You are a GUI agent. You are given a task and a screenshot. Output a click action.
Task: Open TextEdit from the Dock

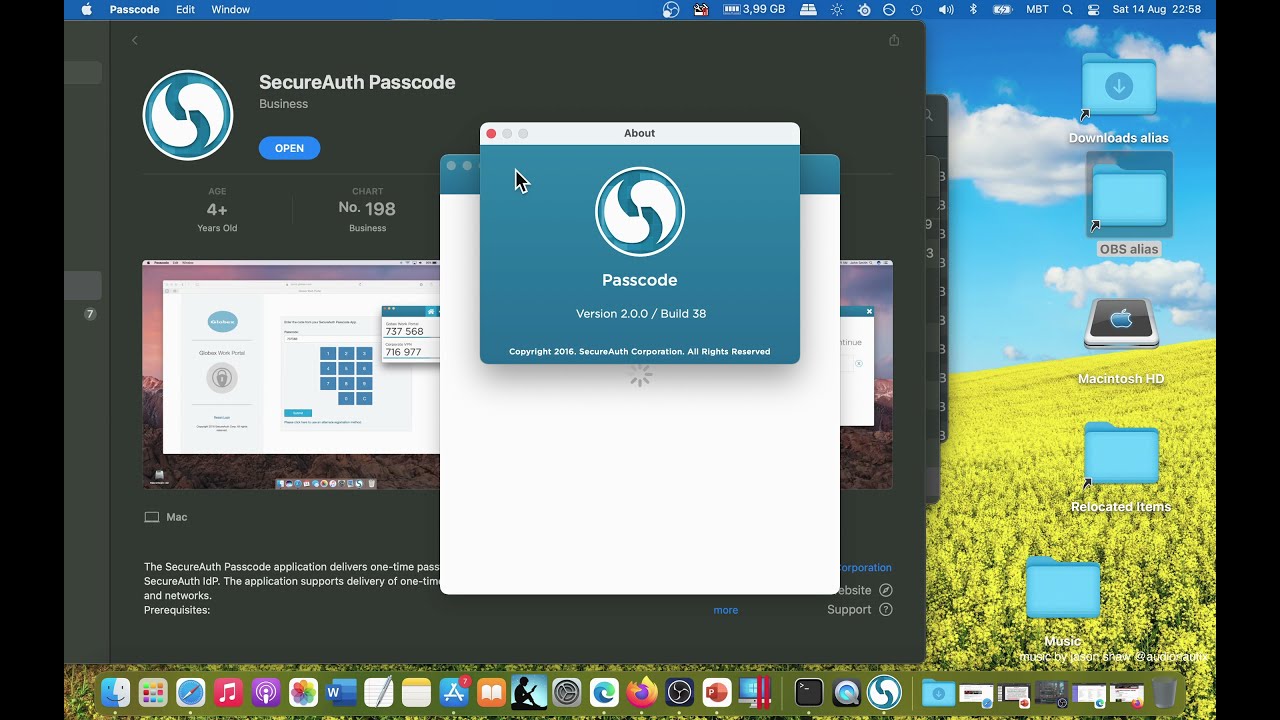[x=379, y=692]
